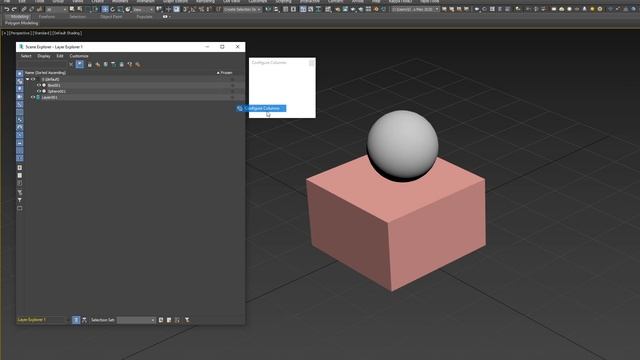Toggle frozen state for Box001
Viewport: 640px width, 360px height.
(x=232, y=85)
